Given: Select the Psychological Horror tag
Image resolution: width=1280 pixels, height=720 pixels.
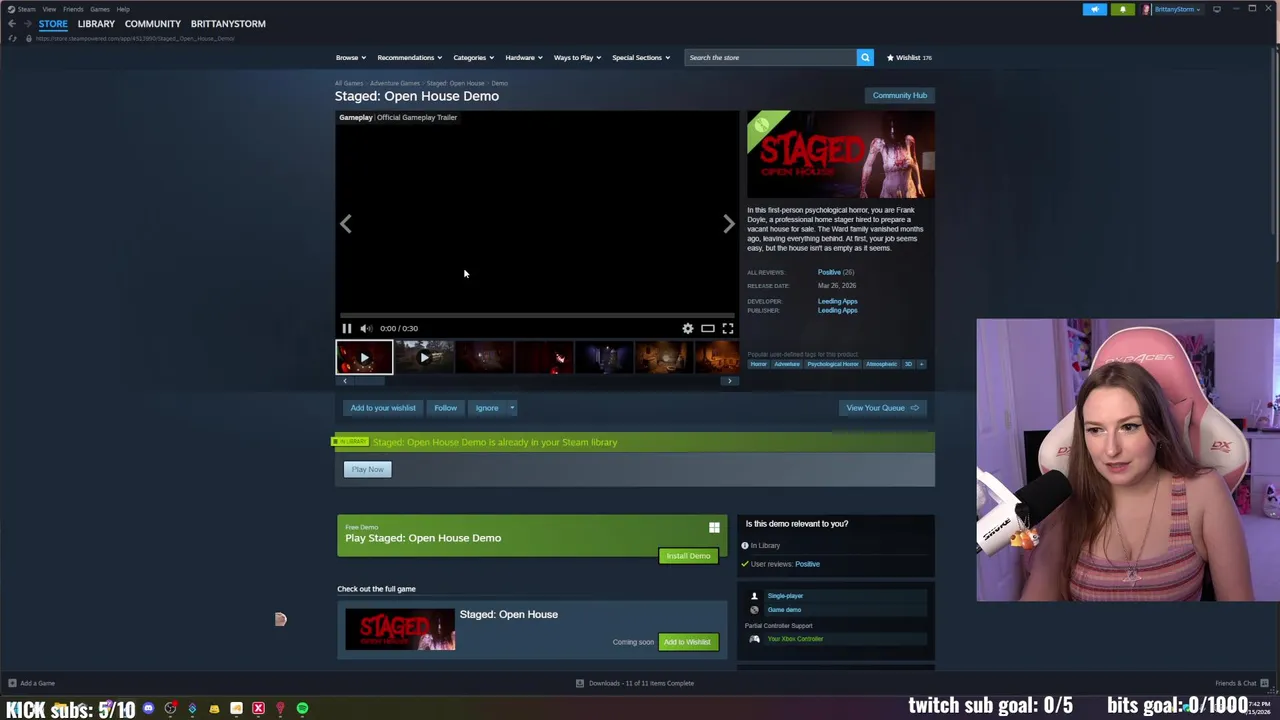Looking at the screenshot, I should coord(833,364).
